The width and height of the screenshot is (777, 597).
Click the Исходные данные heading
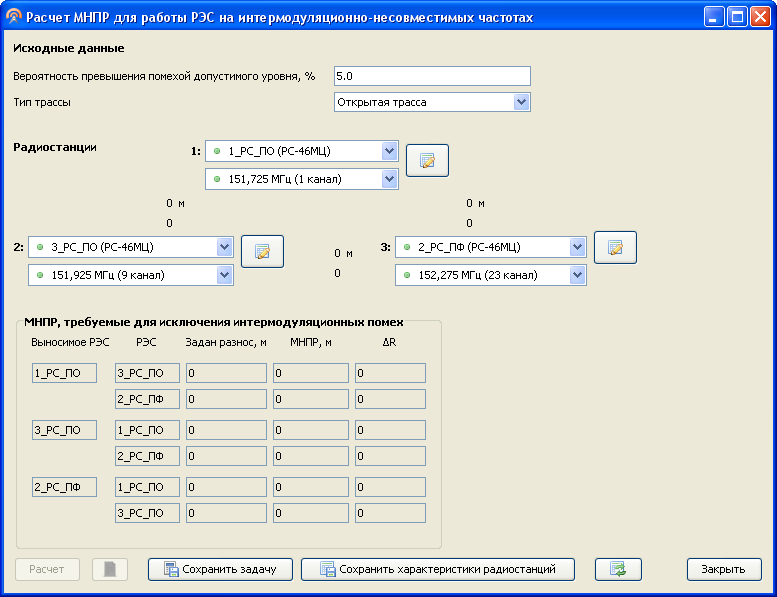(x=68, y=48)
